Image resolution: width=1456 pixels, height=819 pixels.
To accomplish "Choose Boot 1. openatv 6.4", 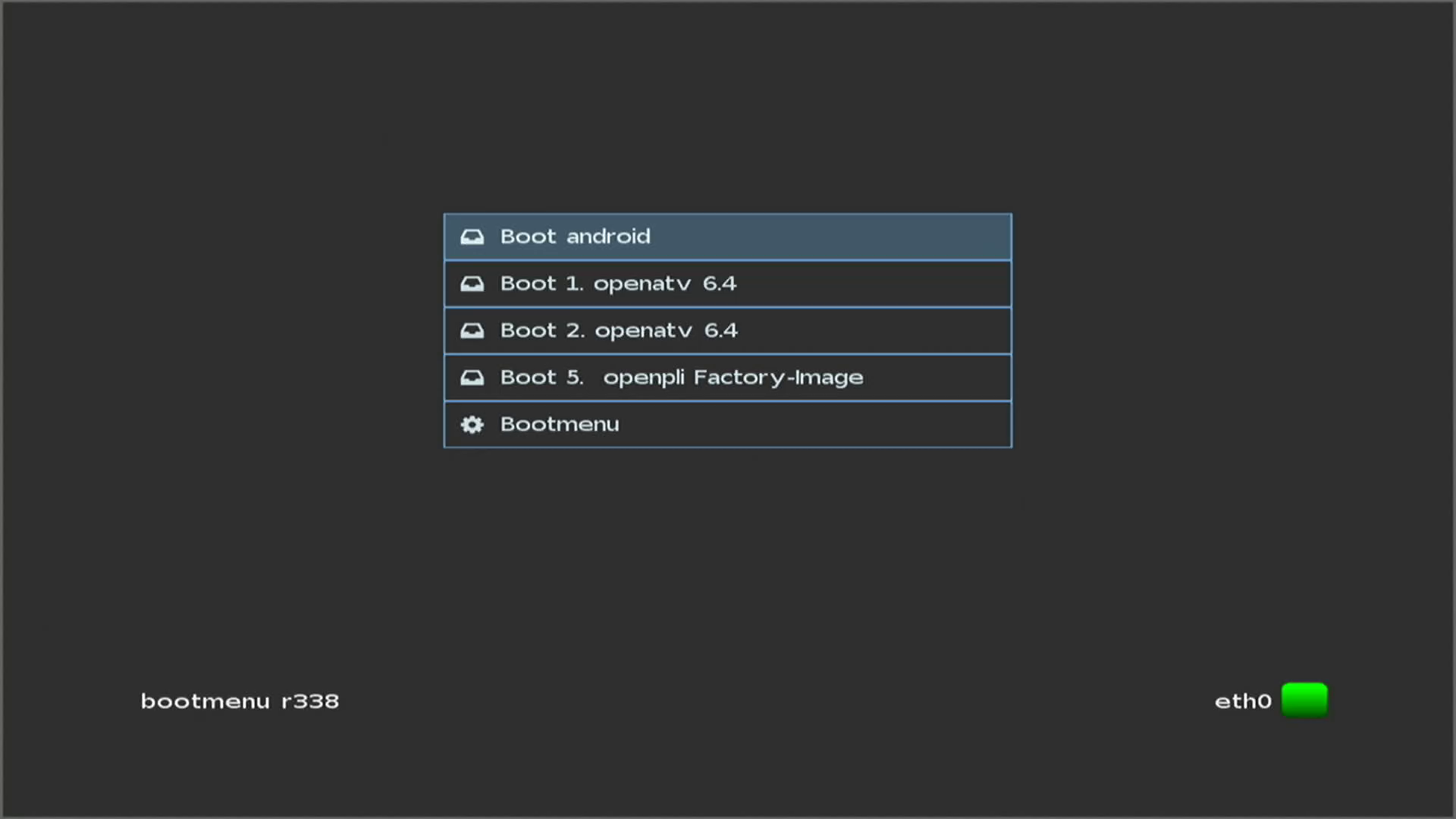I will click(726, 284).
